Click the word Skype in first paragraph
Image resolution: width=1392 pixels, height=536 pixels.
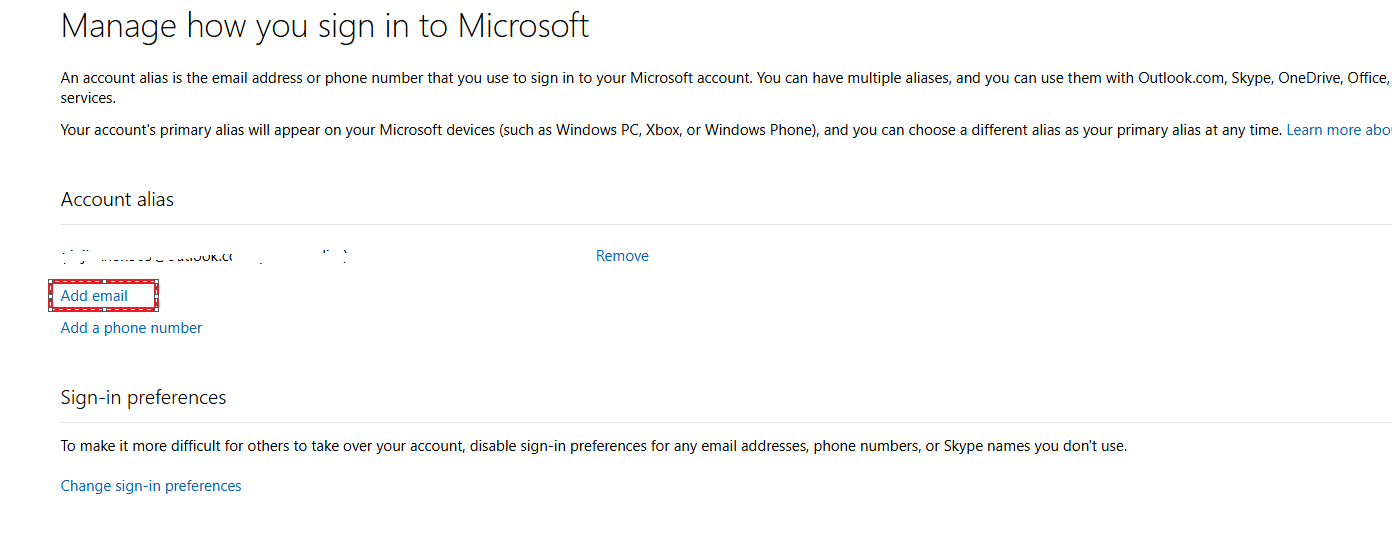point(1250,78)
